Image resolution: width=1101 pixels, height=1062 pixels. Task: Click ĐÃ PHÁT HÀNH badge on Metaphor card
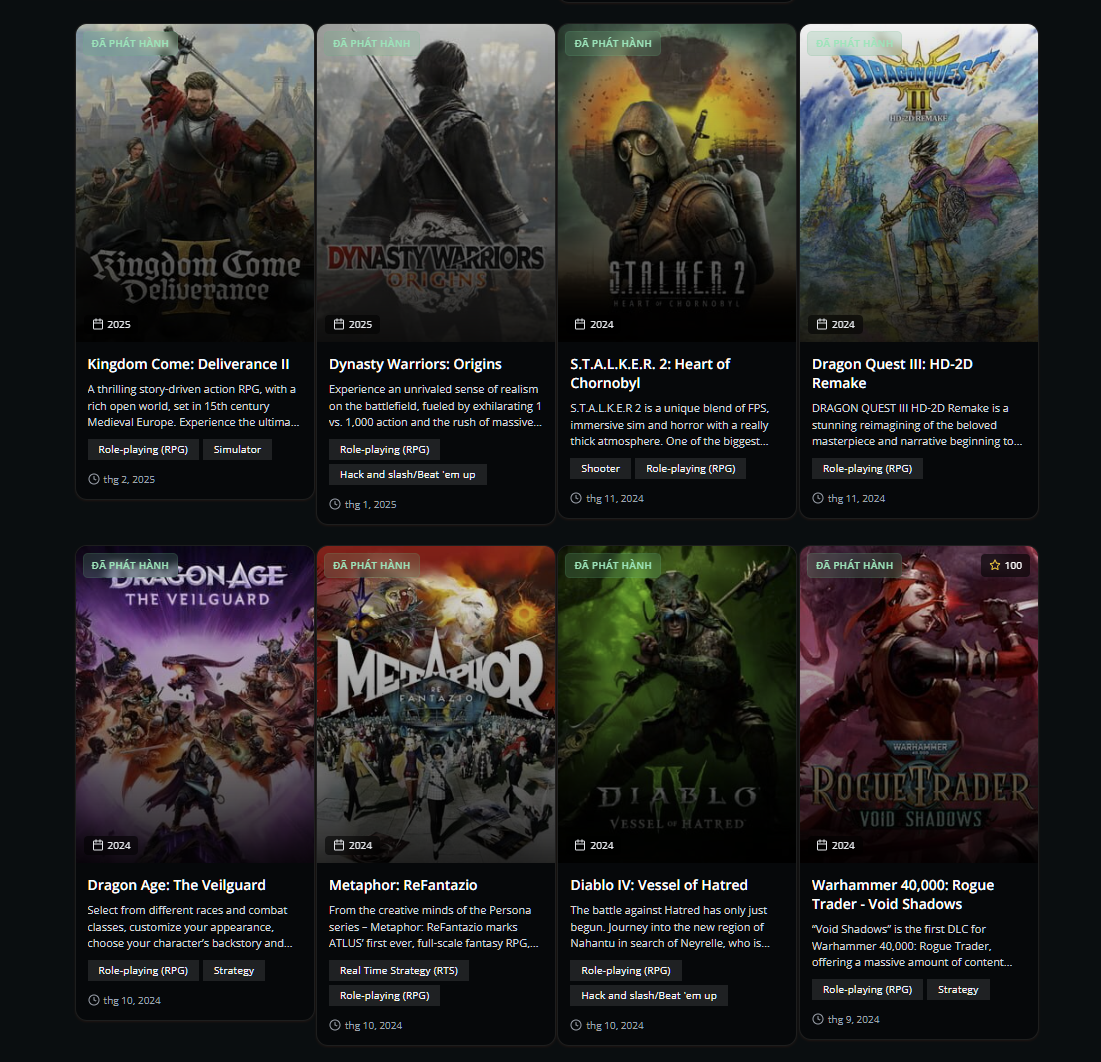371,566
